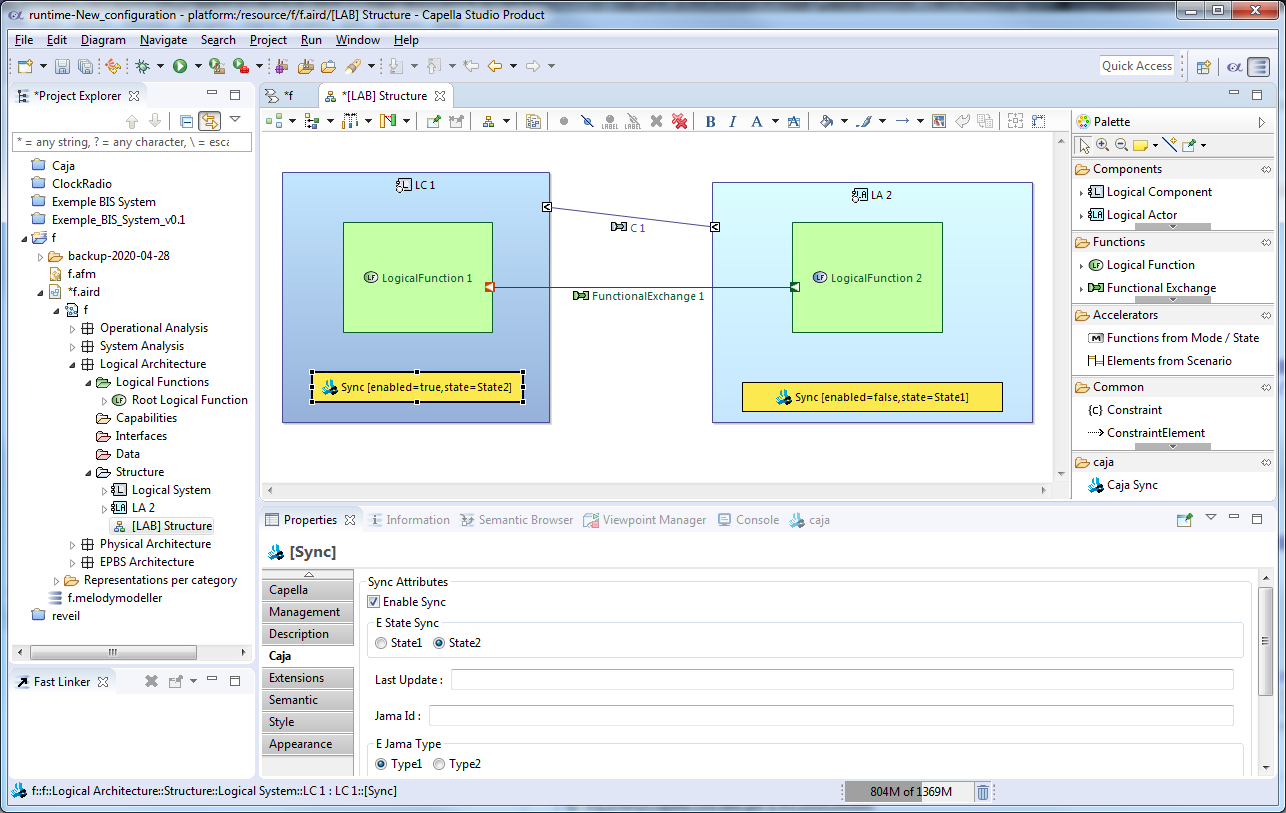1286x813 pixels.
Task: Click the Pin/Unpin diagram toolbar icon
Action: tap(433, 121)
